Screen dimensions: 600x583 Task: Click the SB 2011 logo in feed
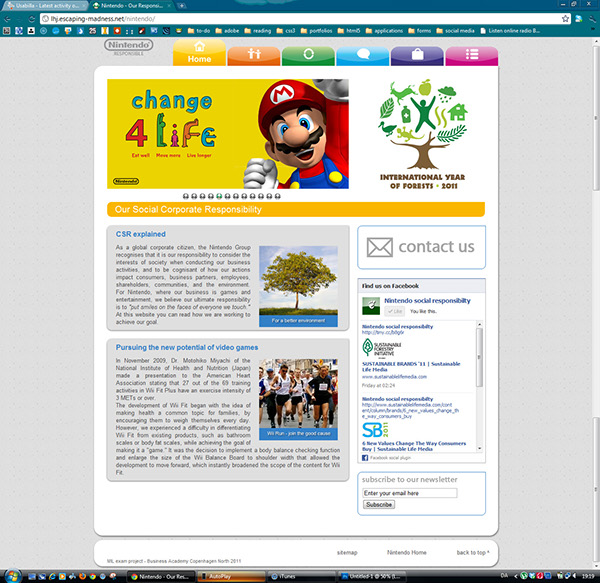click(375, 430)
